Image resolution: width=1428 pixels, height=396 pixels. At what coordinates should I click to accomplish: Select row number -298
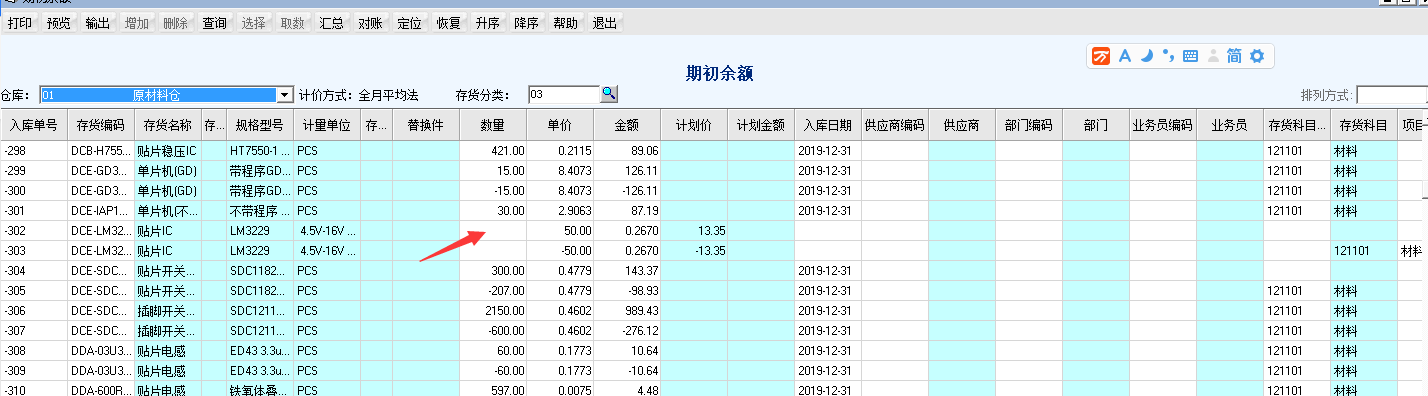pos(33,150)
